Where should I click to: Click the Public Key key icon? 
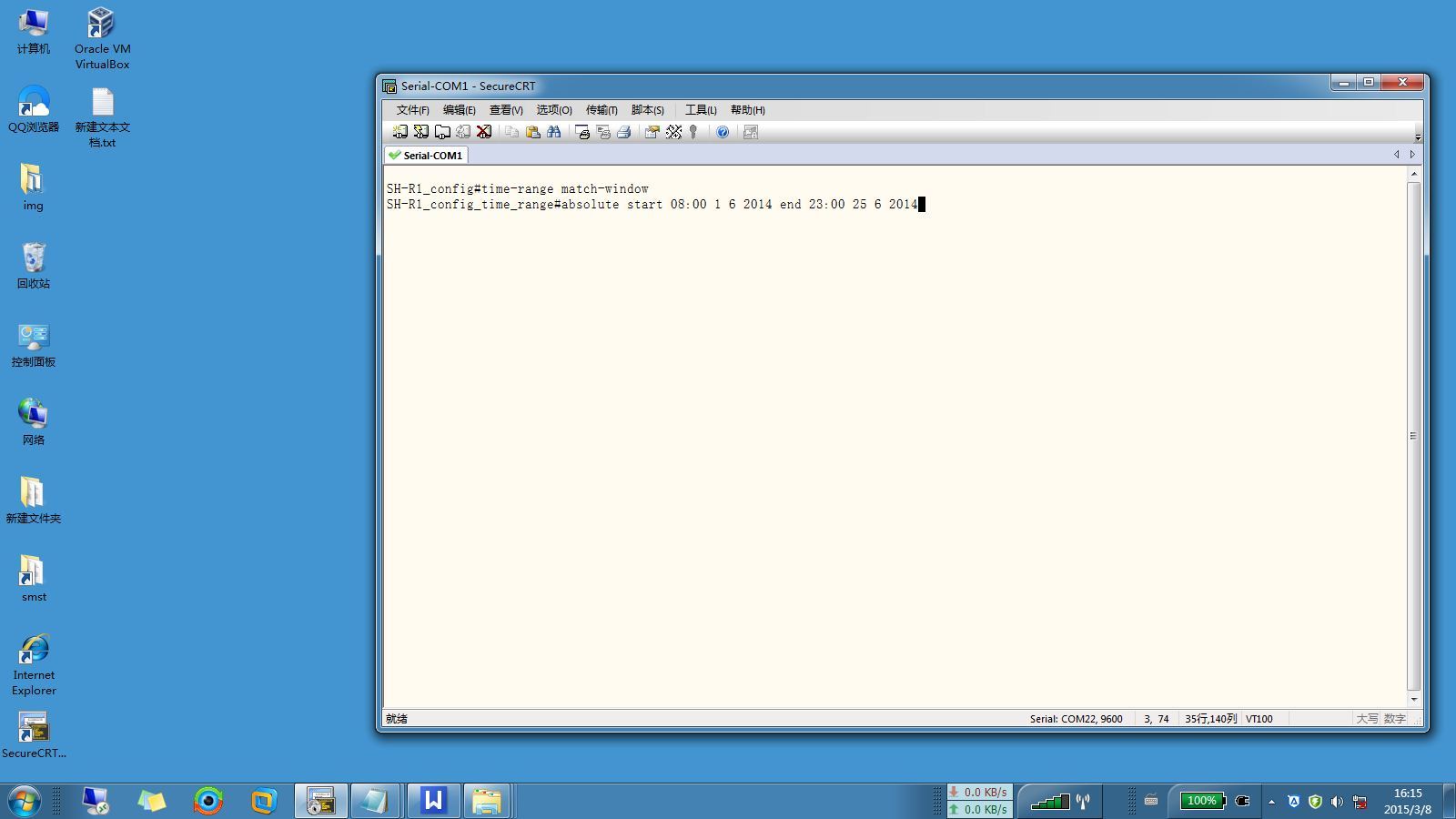[x=693, y=132]
